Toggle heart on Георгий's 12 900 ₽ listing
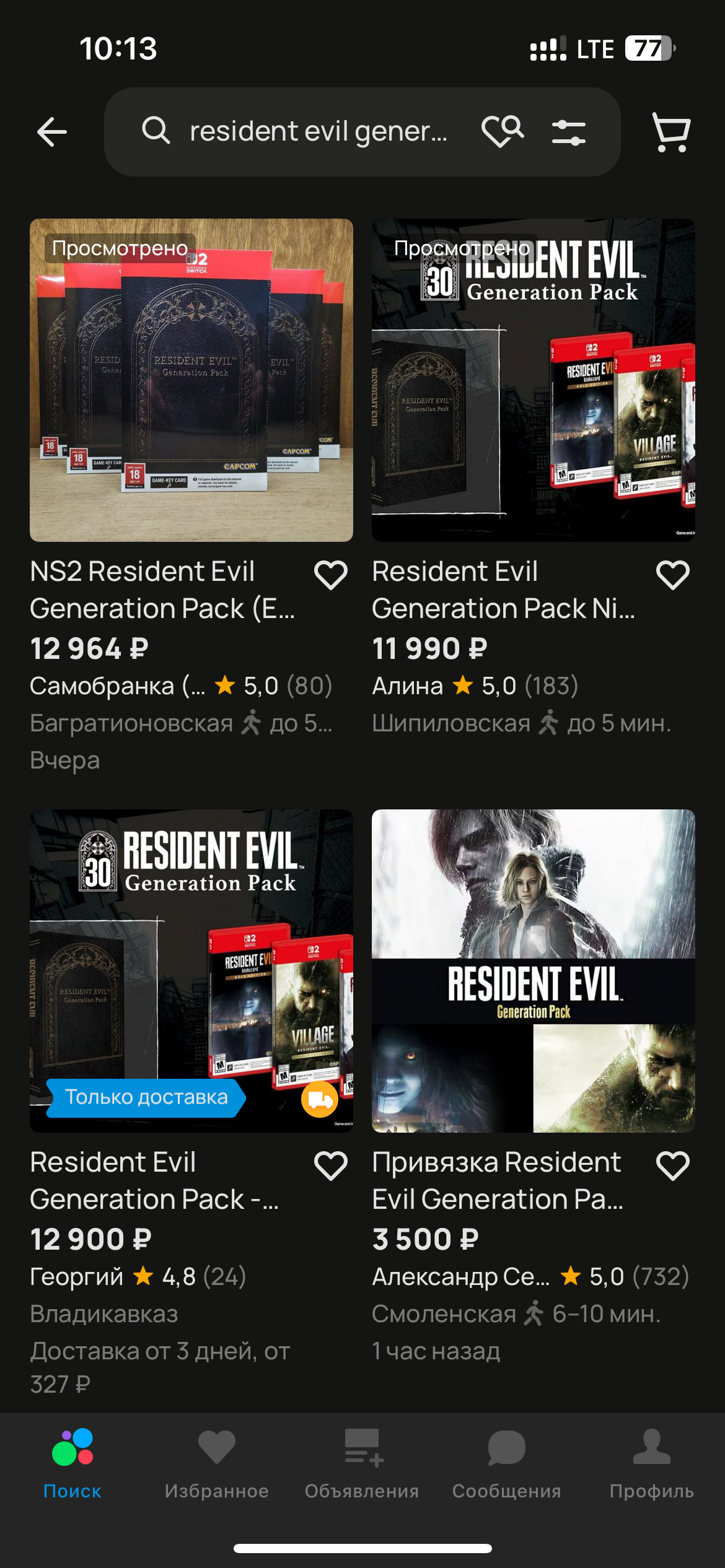725x1568 pixels. (x=331, y=1165)
